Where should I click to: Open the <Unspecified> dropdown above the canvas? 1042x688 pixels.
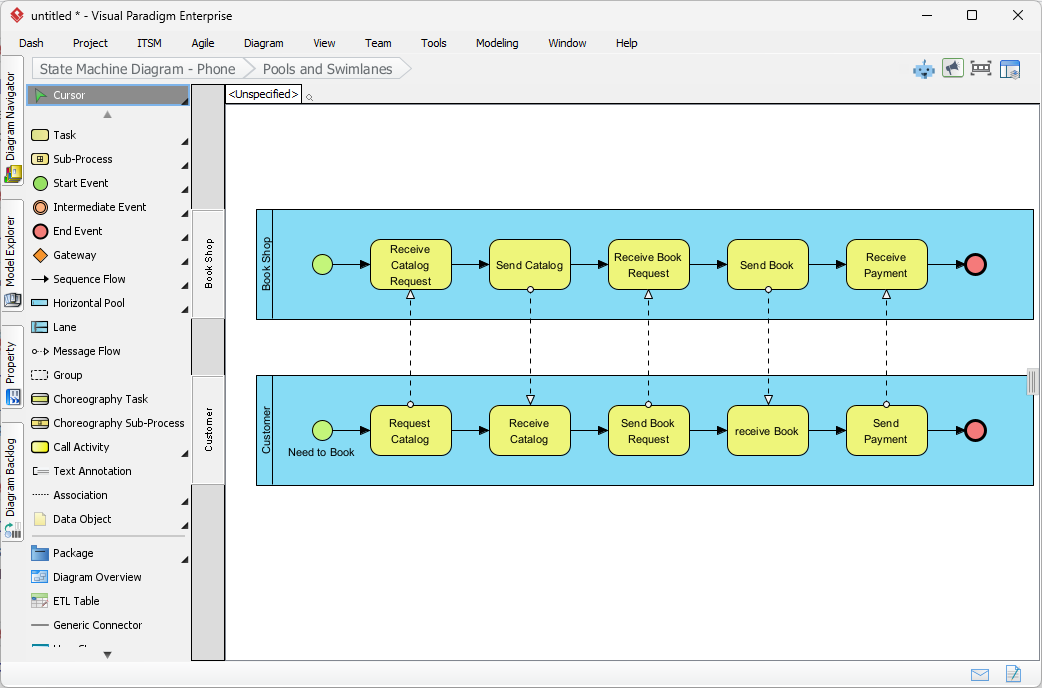tap(262, 93)
